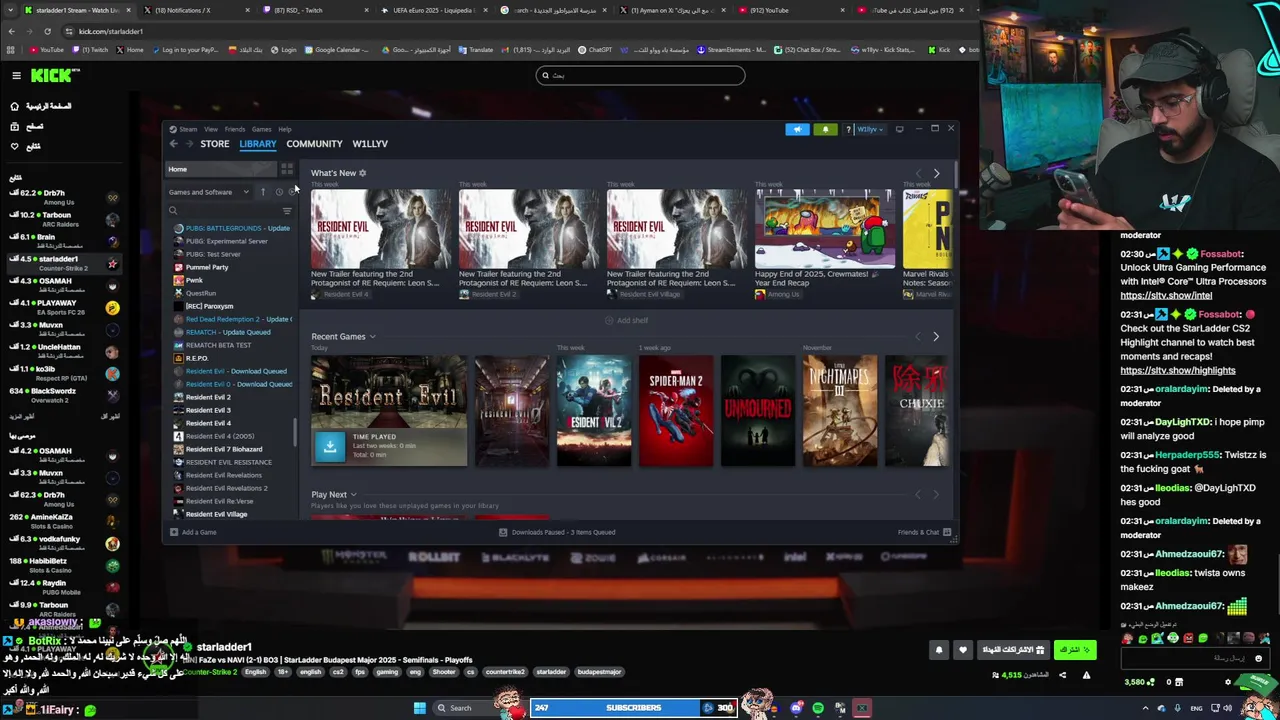Open the Among Us year-end recap news card

tap(824, 243)
